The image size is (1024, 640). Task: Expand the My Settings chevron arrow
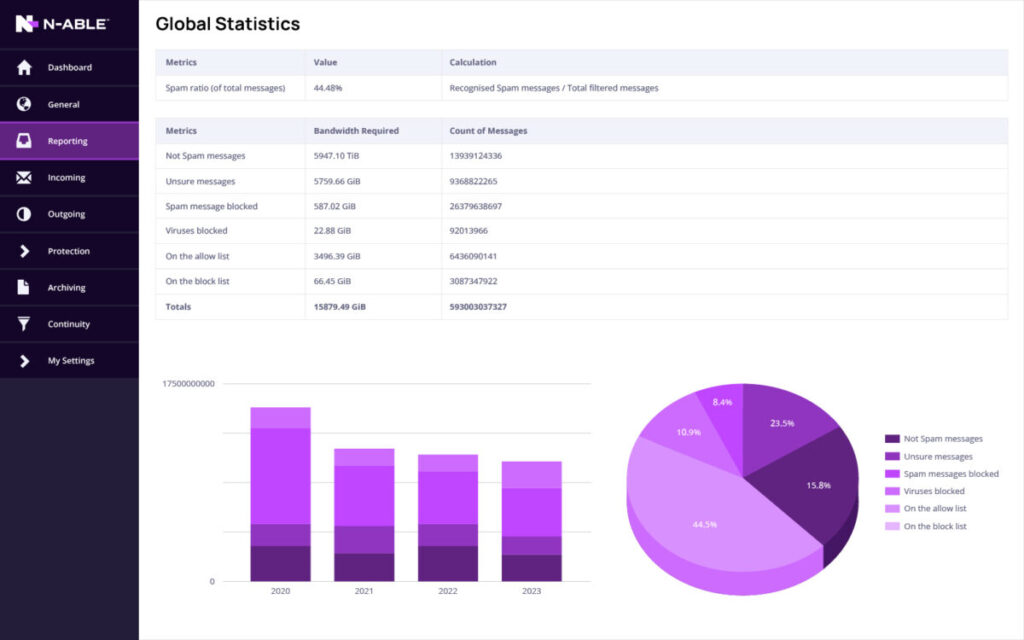[24, 361]
